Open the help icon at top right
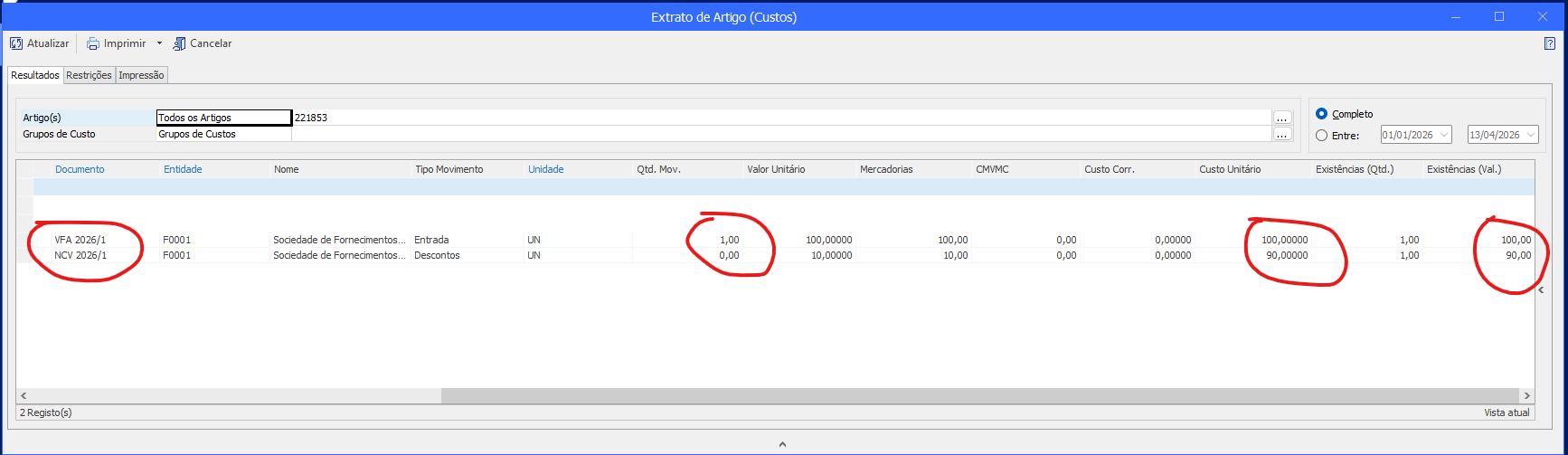 click(x=1549, y=43)
